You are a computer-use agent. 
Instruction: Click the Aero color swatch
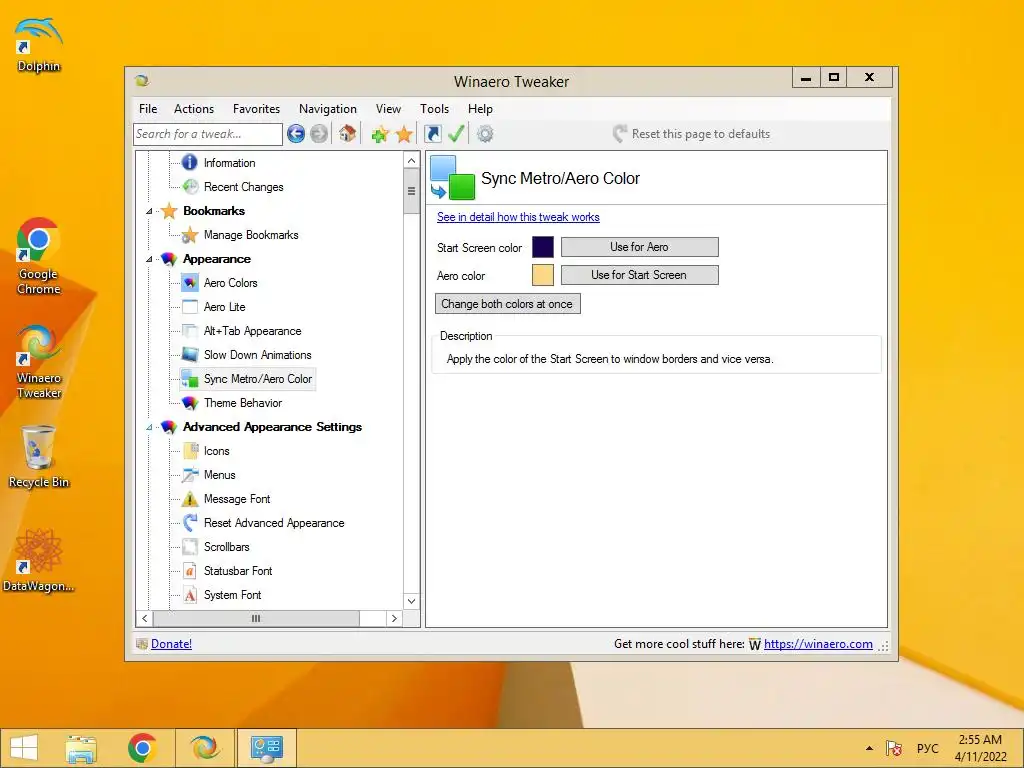pyautogui.click(x=543, y=275)
